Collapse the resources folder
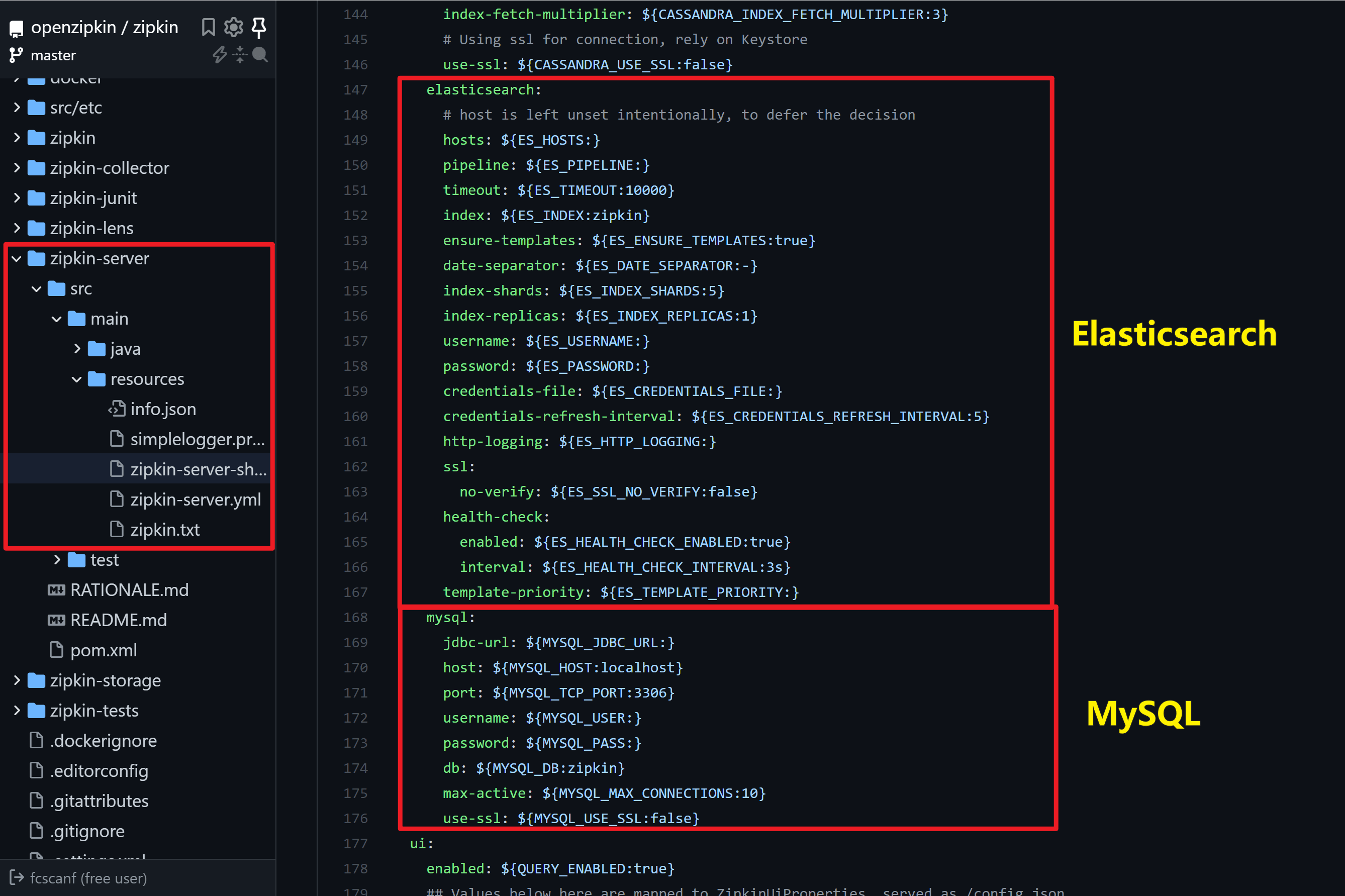This screenshot has width=1345, height=896. 77,379
